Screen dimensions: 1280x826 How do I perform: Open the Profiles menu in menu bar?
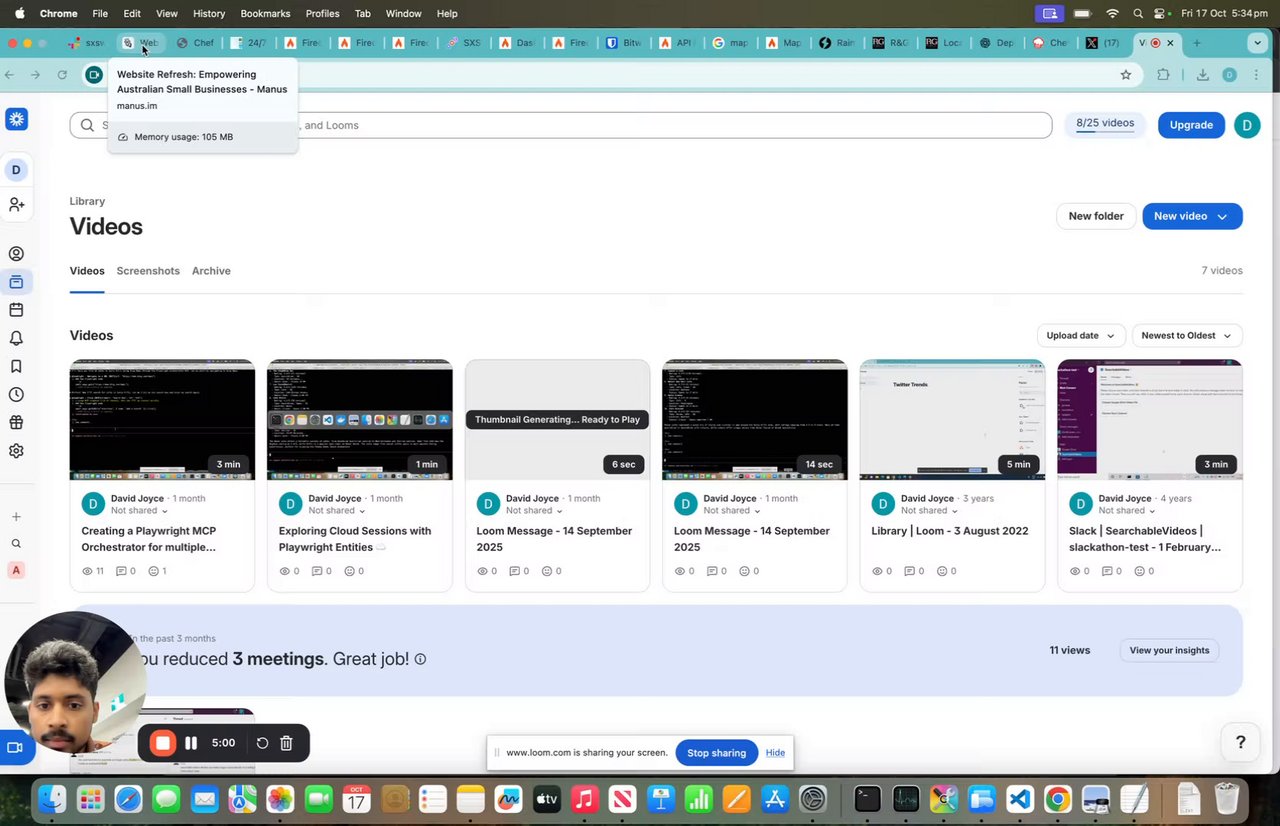(322, 13)
